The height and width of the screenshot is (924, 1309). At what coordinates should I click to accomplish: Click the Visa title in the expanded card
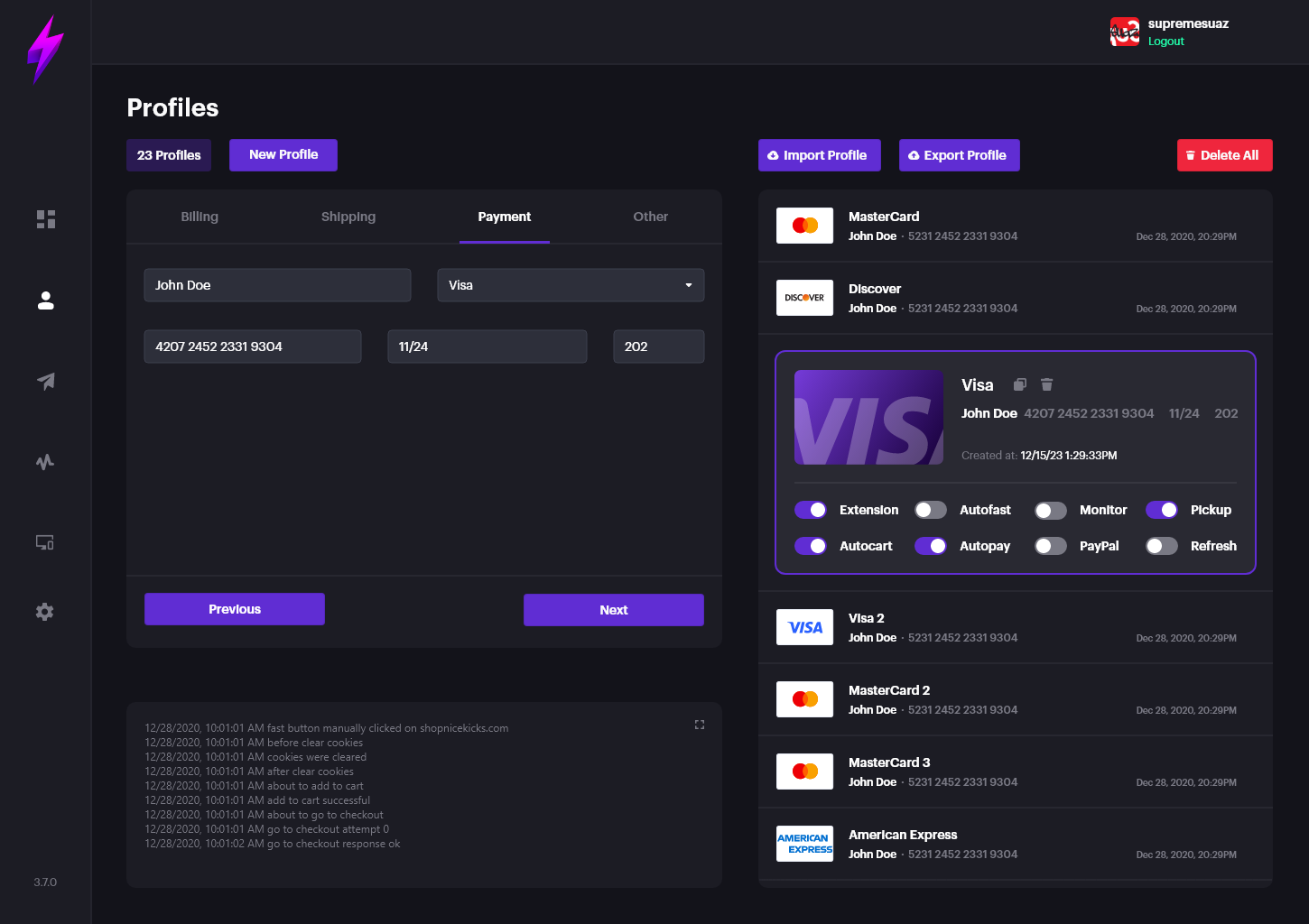click(977, 385)
